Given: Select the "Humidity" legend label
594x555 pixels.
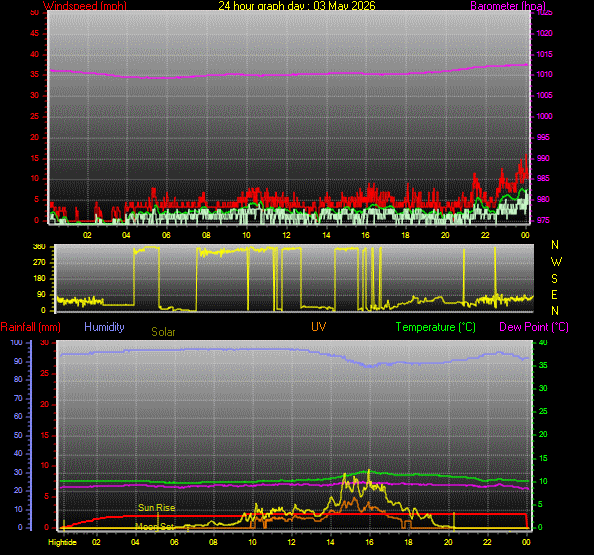Looking at the screenshot, I should [x=104, y=327].
